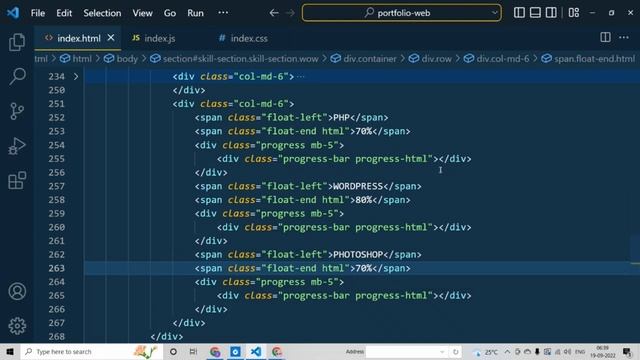Image resolution: width=640 pixels, height=360 pixels.
Task: Click the 70% value on line 253
Action: pyautogui.click(x=364, y=131)
